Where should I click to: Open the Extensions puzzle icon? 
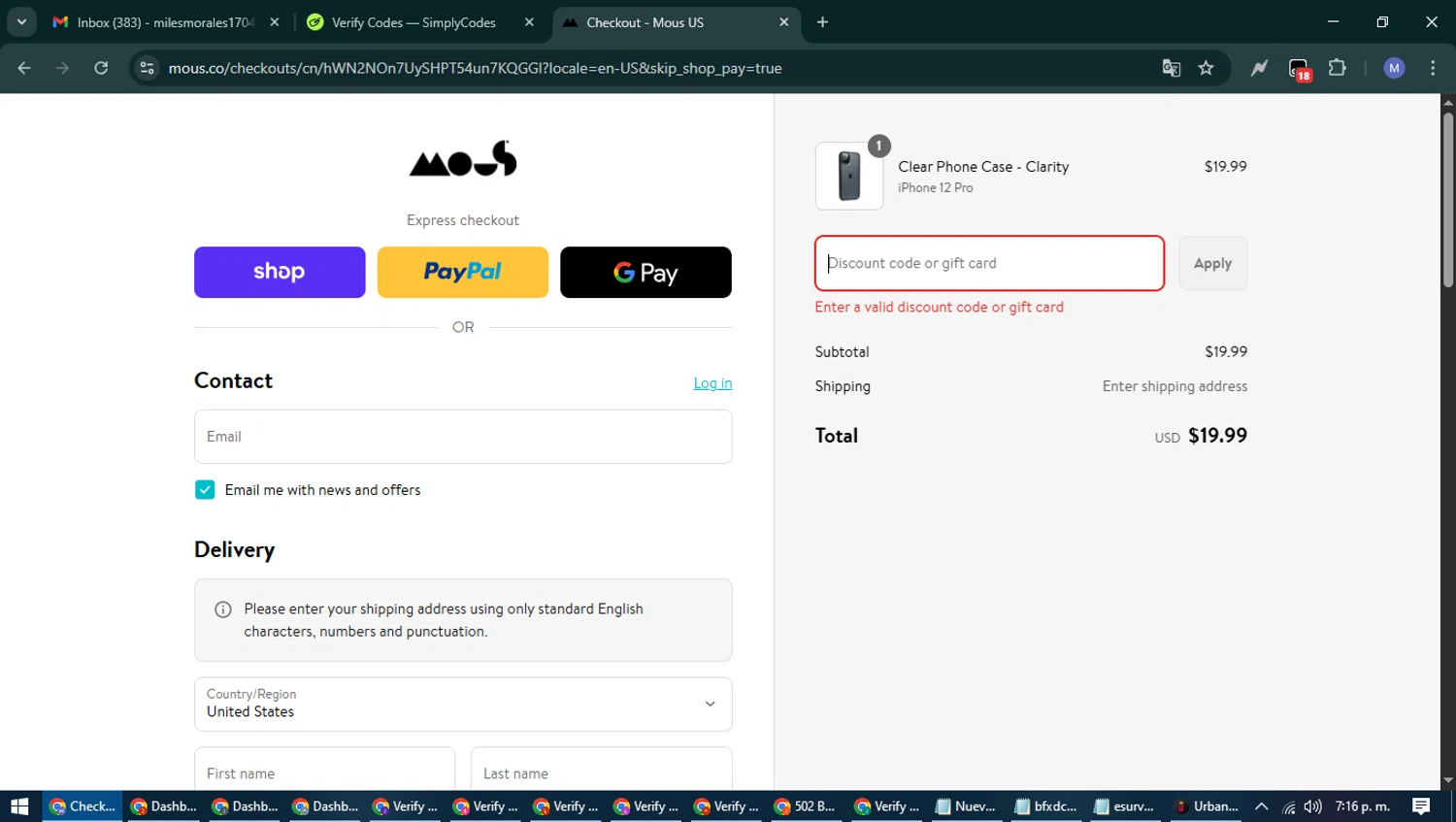click(1338, 68)
